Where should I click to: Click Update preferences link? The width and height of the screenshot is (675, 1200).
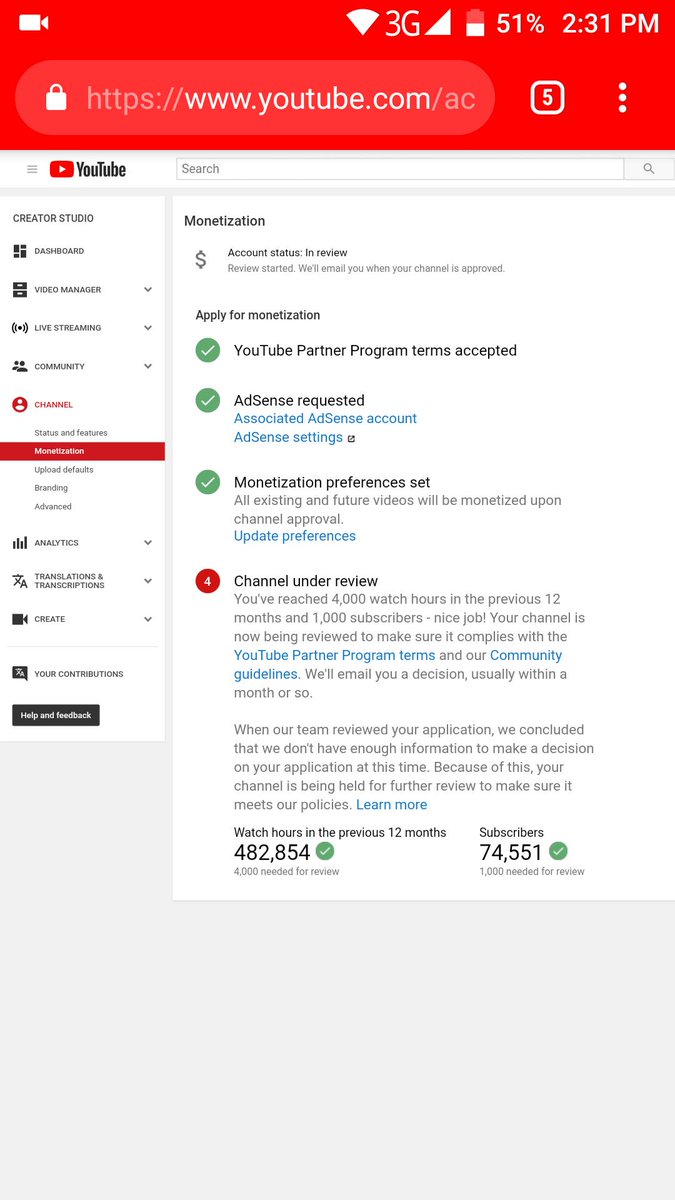295,536
